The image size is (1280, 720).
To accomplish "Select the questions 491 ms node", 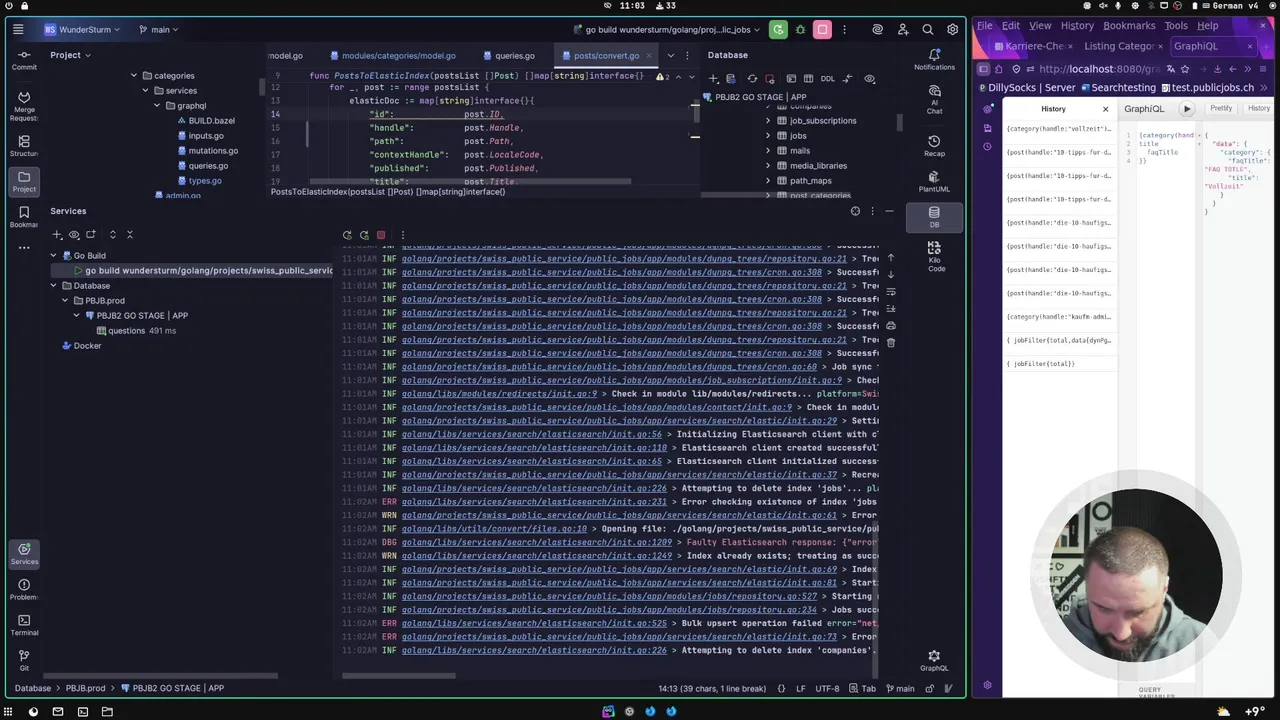I will (x=137, y=331).
